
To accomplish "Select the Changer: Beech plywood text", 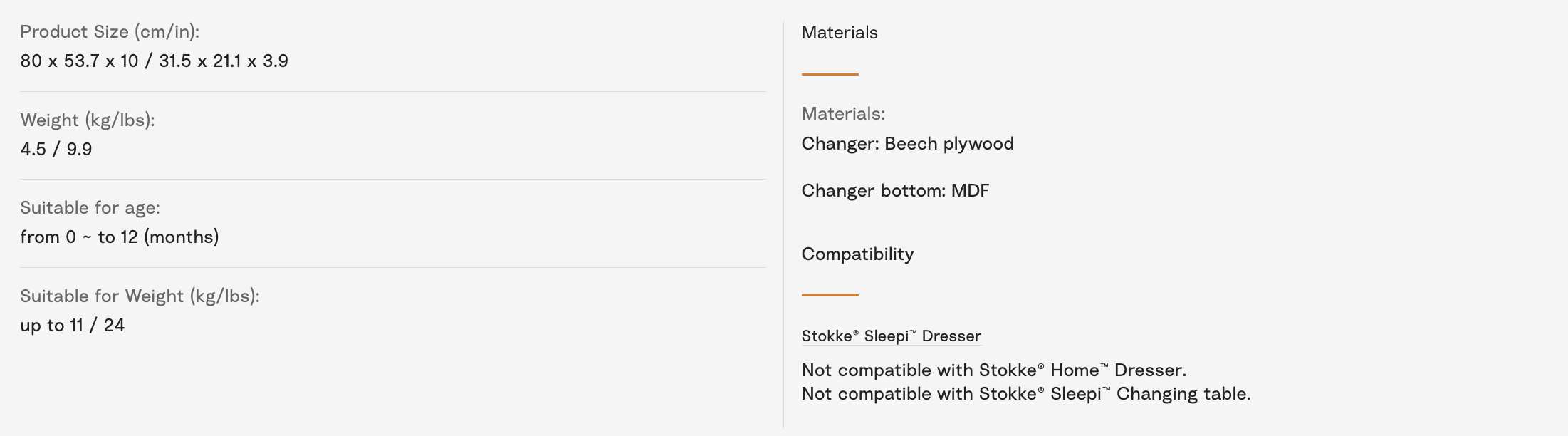I will click(907, 144).
